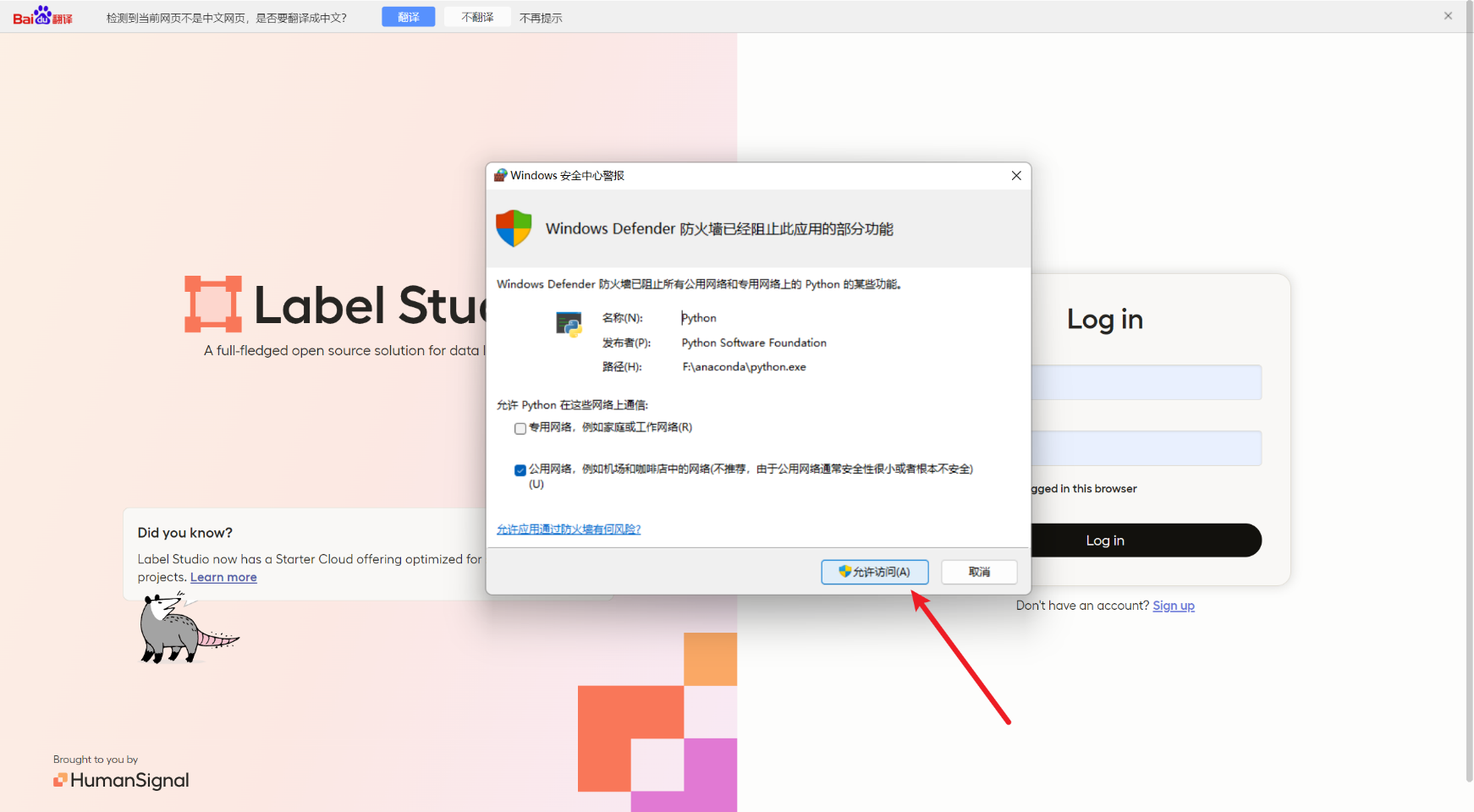
Task: Click the path text 'F:\anaconda\python.exe'
Action: click(744, 367)
